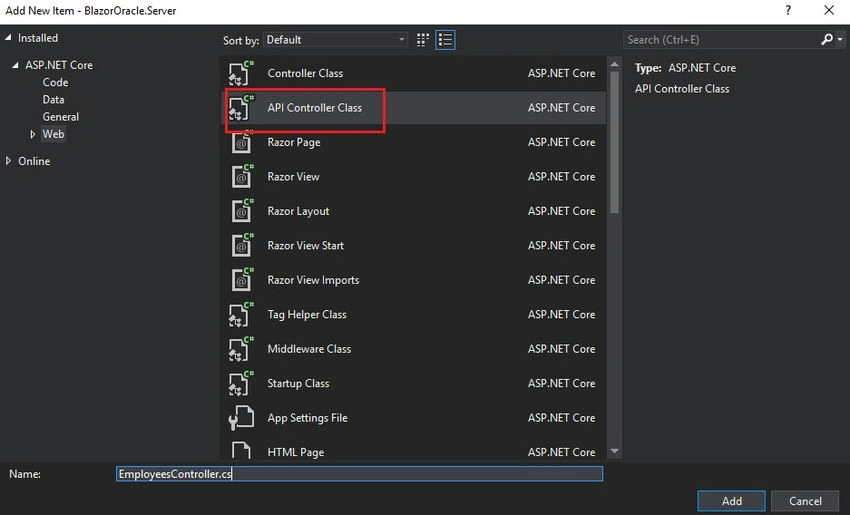Viewport: 850px width, 515px height.
Task: Select 'Razor View' template name
Action: pos(293,177)
